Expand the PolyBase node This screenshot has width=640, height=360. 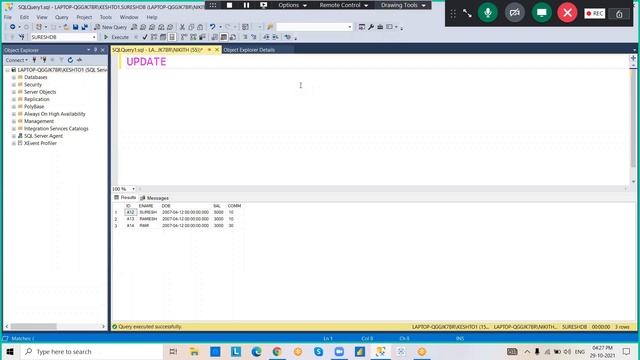click(13, 107)
